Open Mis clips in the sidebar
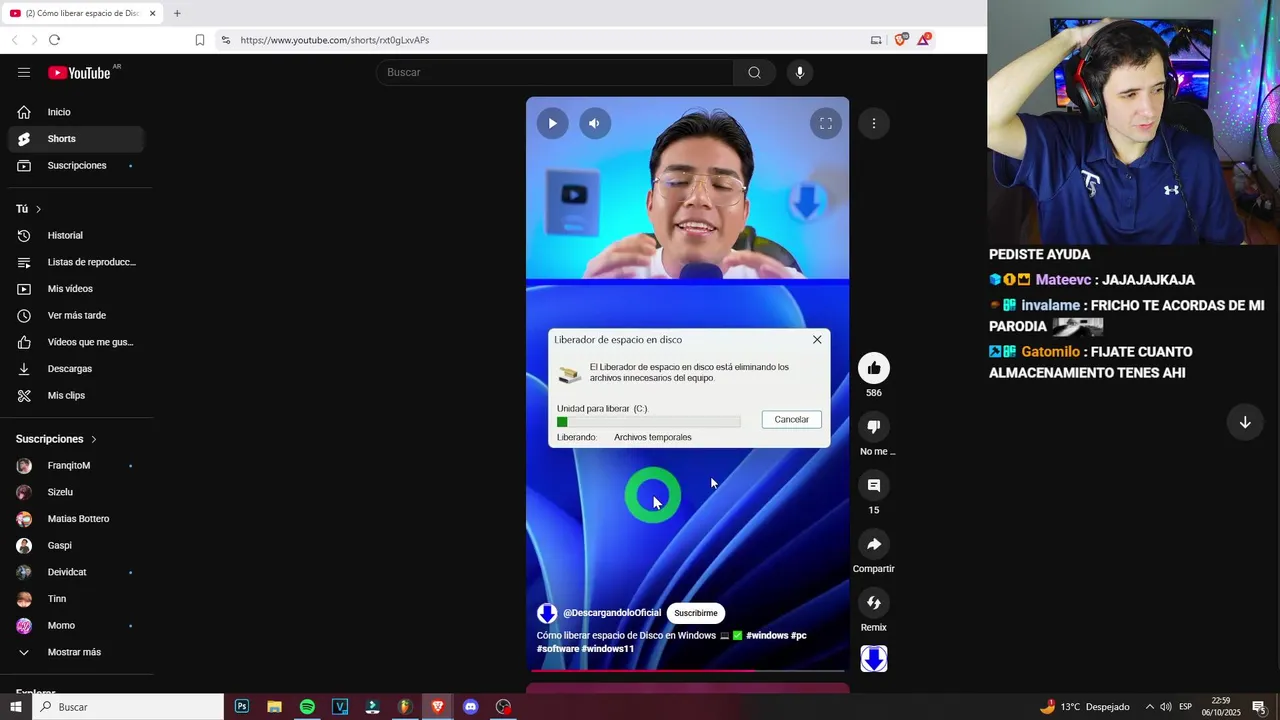Viewport: 1280px width, 720px height. pos(76,395)
